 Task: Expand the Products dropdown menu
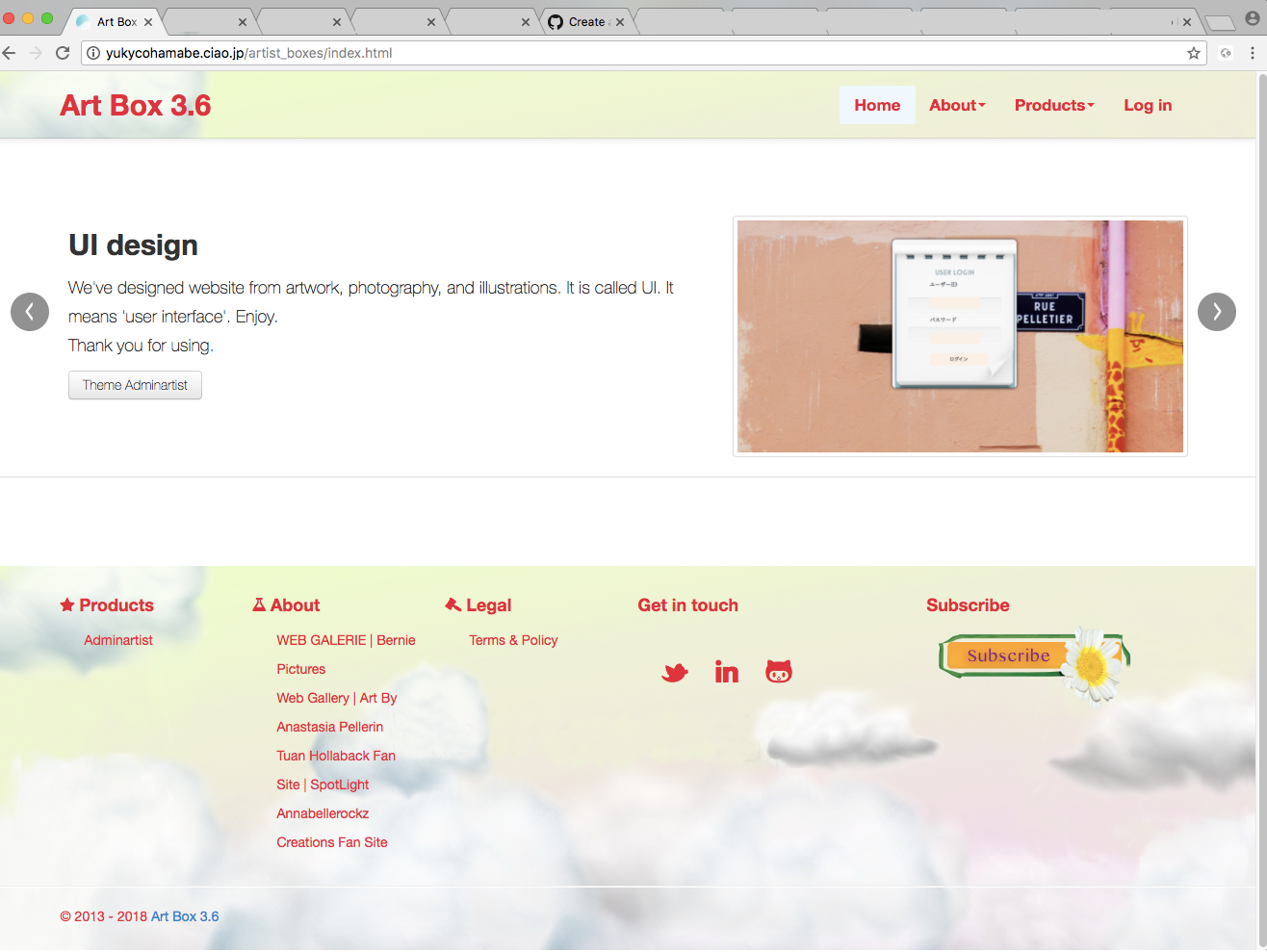[1054, 106]
